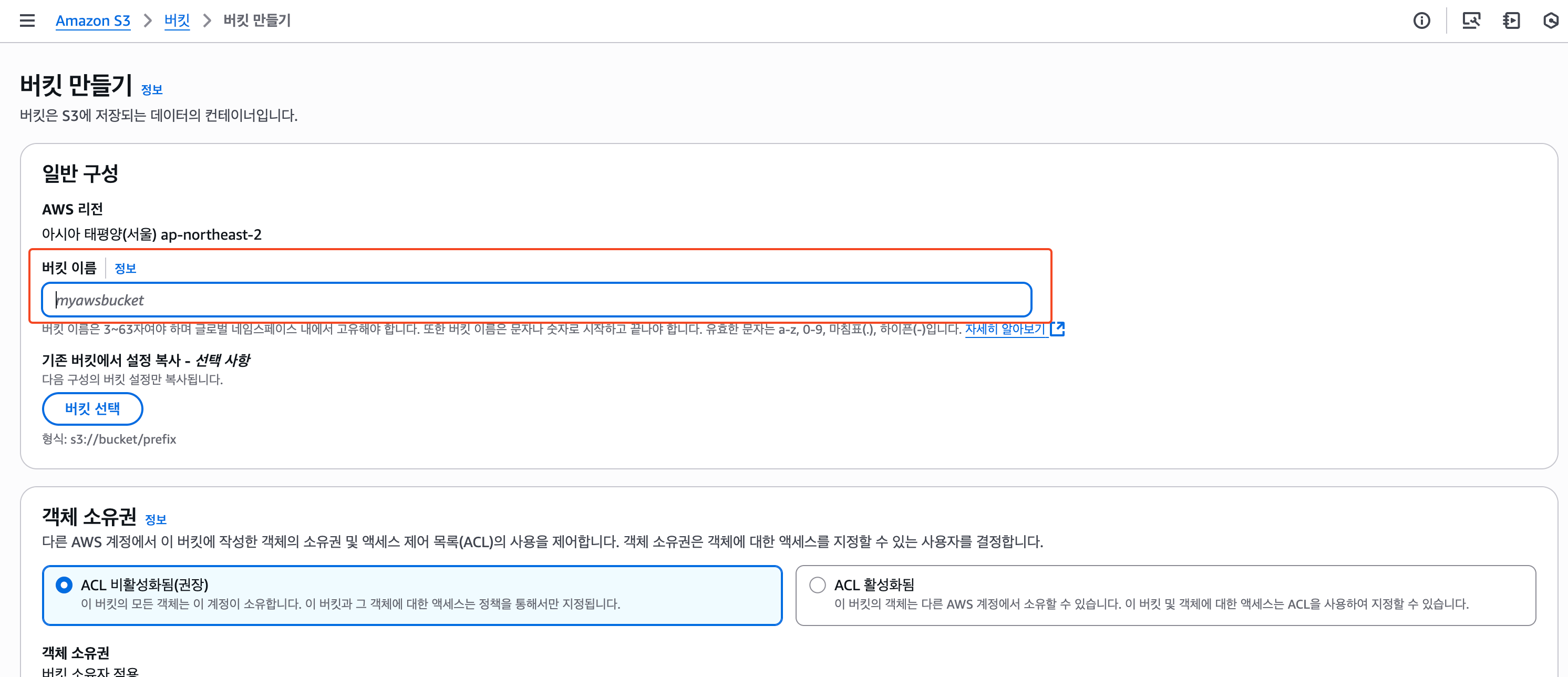
Task: Go to Amazon S3 breadcrumb
Action: pyautogui.click(x=92, y=20)
